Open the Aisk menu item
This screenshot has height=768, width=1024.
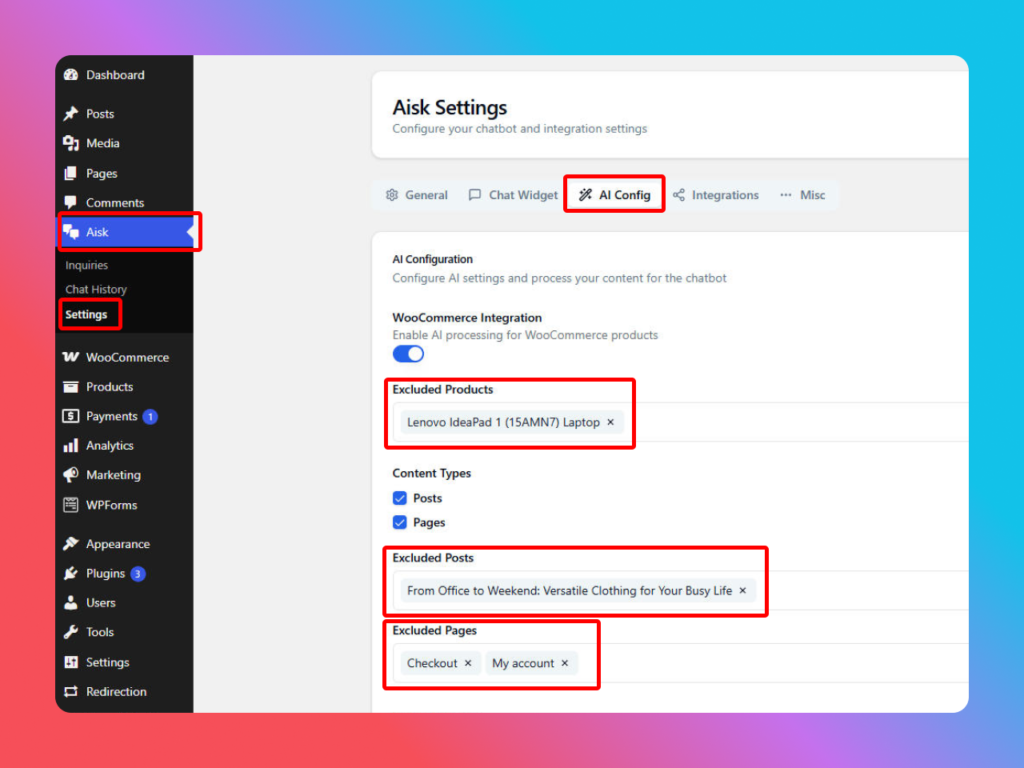(124, 232)
